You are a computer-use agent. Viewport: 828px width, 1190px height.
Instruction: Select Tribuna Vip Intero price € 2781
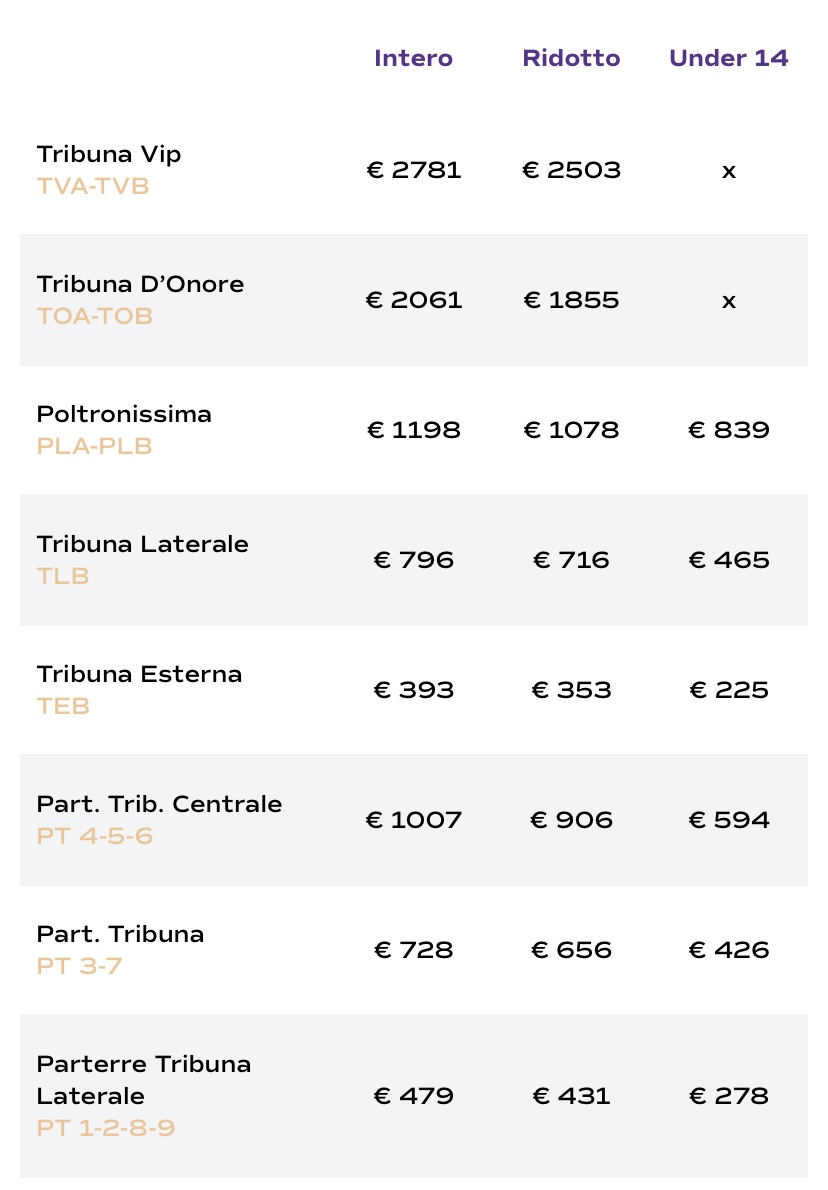click(414, 170)
